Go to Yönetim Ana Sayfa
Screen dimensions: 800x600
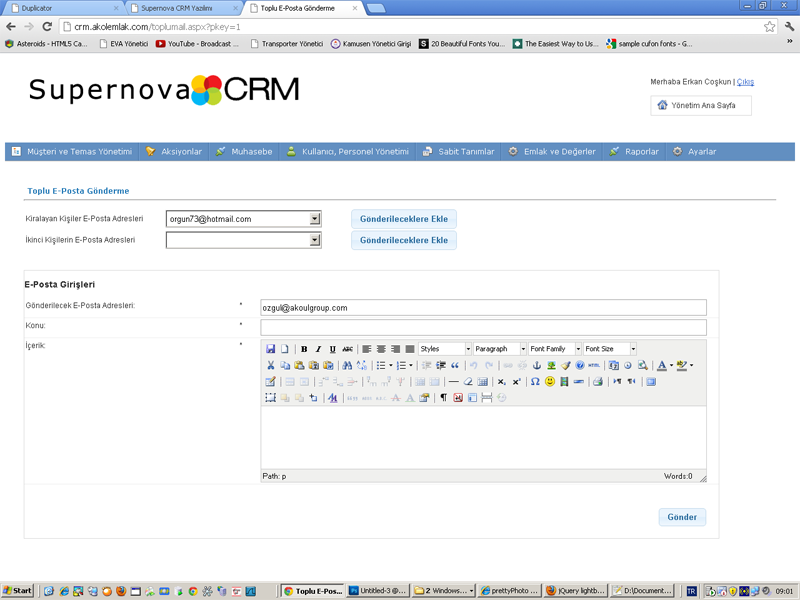click(x=701, y=106)
